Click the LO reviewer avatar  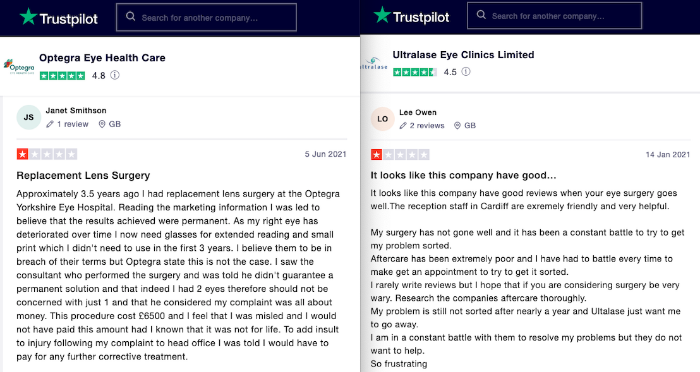pyautogui.click(x=383, y=119)
